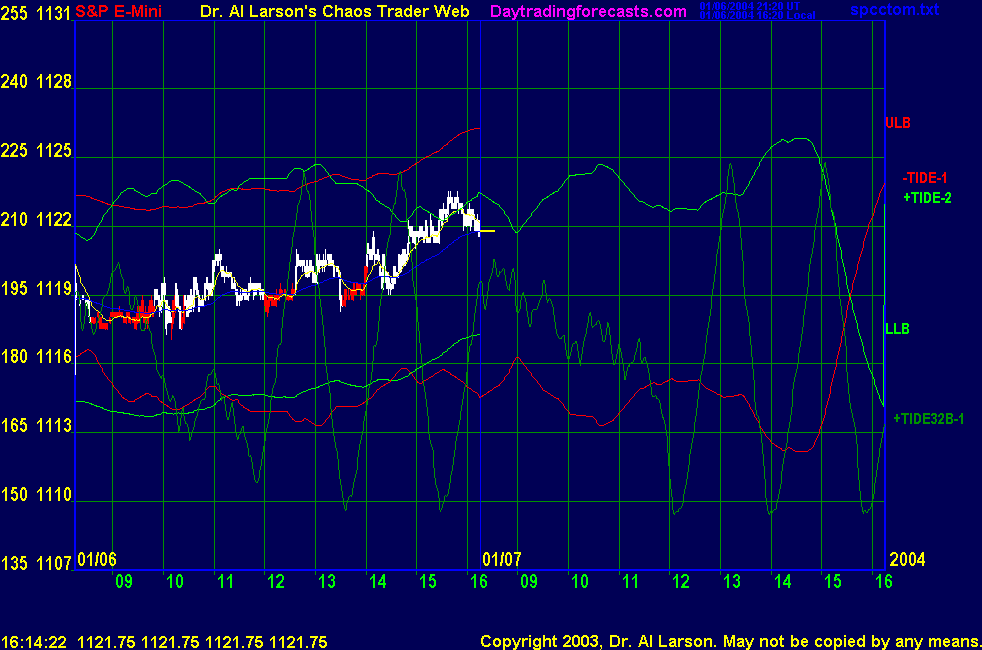The height and width of the screenshot is (650, 982).
Task: Click the '1125' price axis label
Action: click(x=54, y=151)
